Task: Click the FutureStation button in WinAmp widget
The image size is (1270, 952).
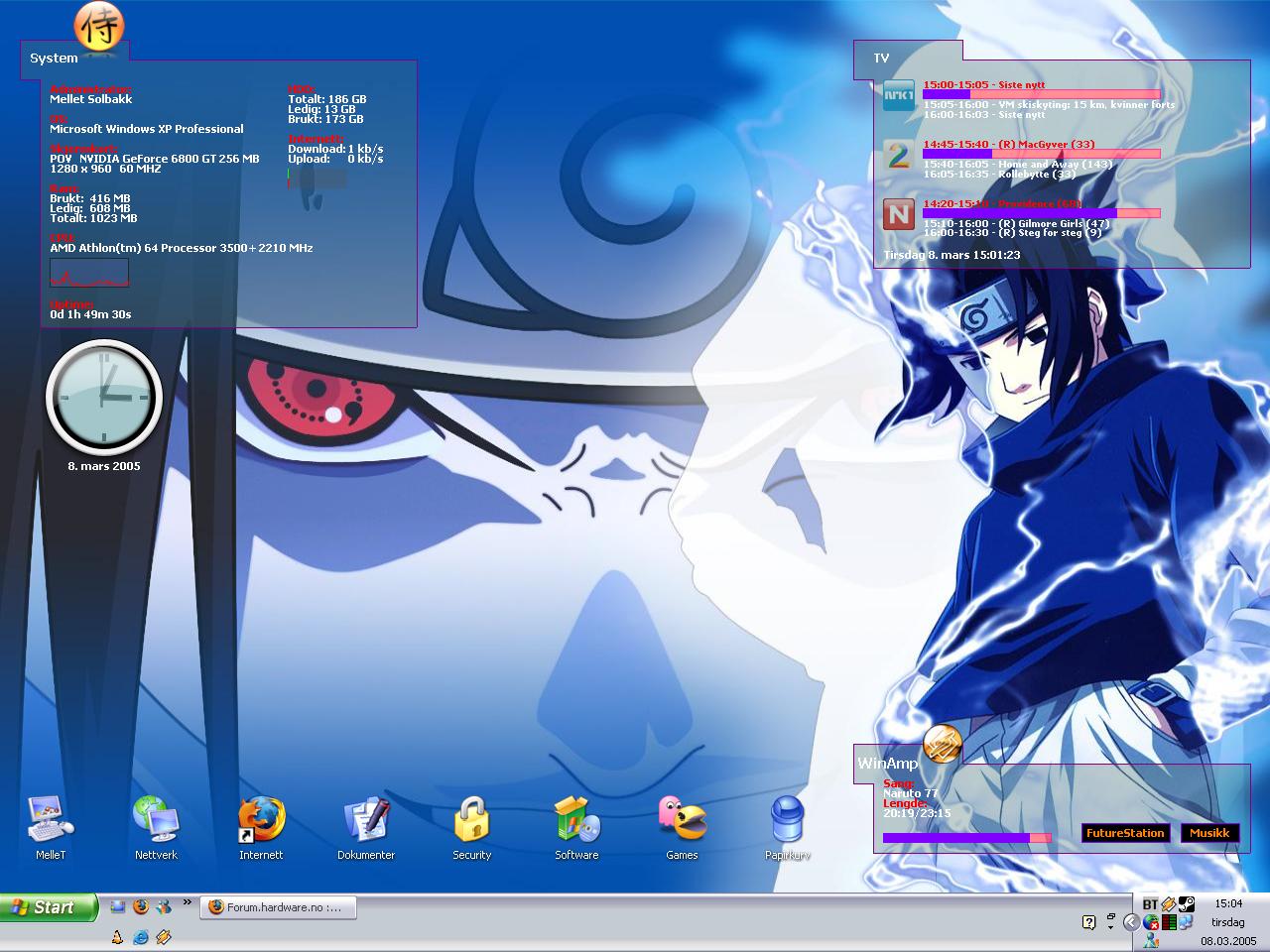Action: point(1125,833)
